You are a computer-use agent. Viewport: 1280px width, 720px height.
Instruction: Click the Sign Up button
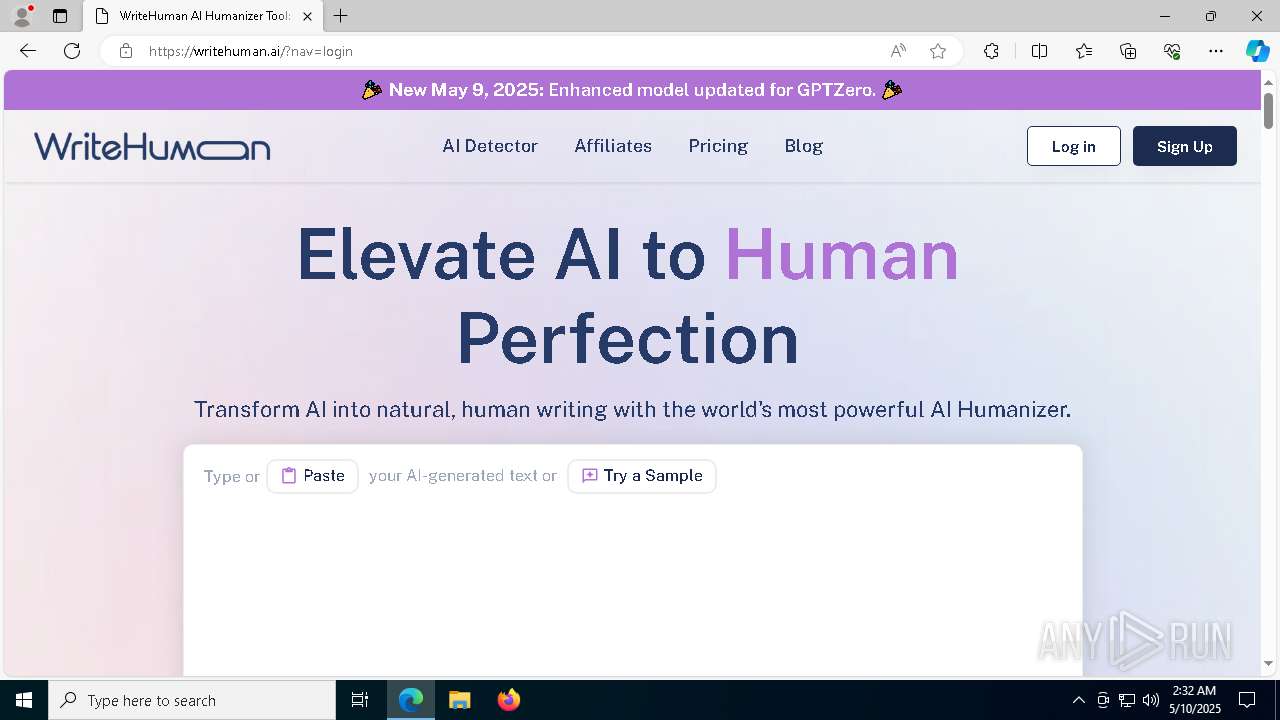coord(1185,146)
